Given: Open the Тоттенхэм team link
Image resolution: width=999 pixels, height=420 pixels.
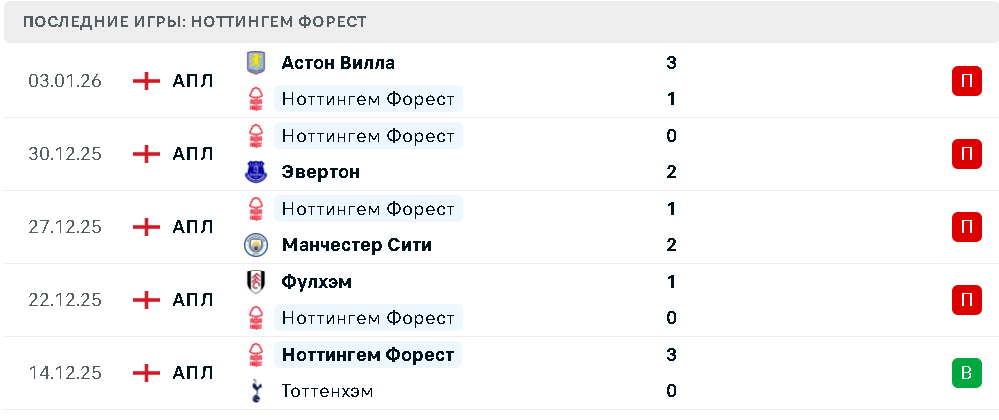Looking at the screenshot, I should [327, 391].
